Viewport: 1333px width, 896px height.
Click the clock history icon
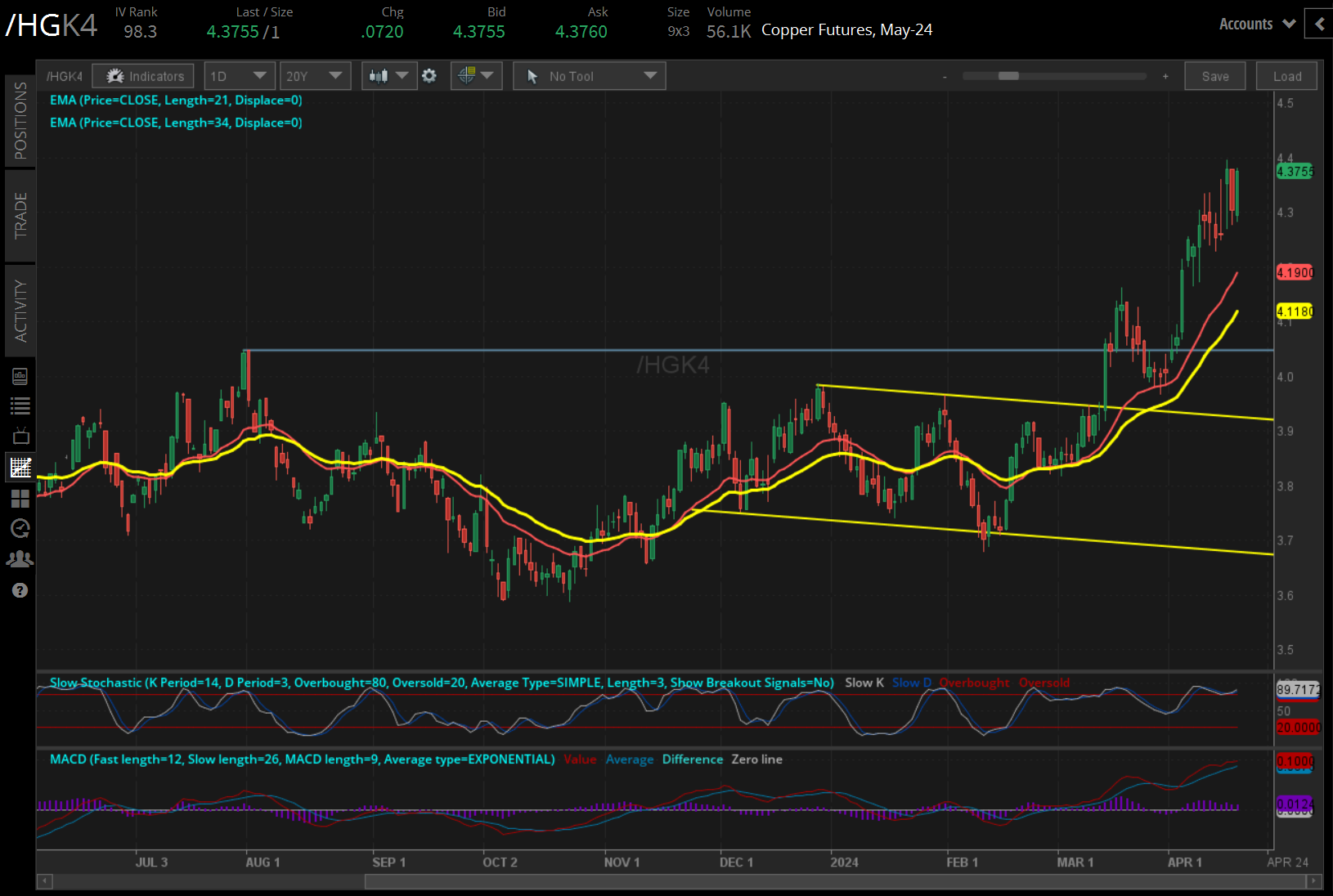(x=20, y=528)
